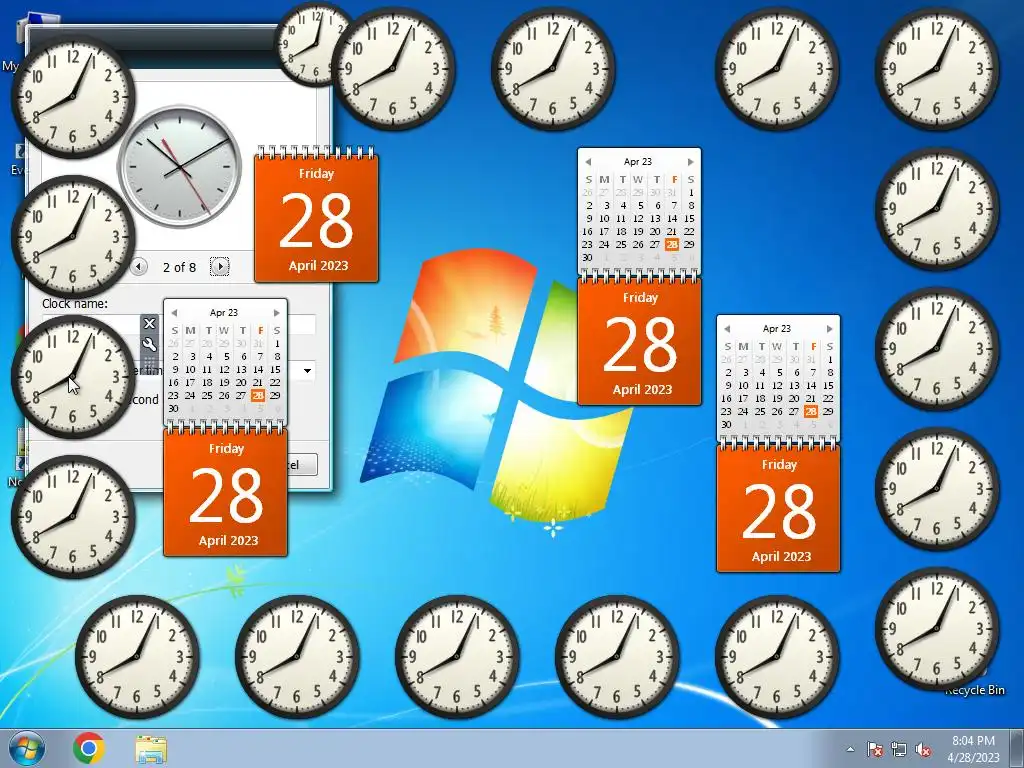Click the muted volume tray icon
This screenshot has height=768, width=1024.
coord(923,749)
